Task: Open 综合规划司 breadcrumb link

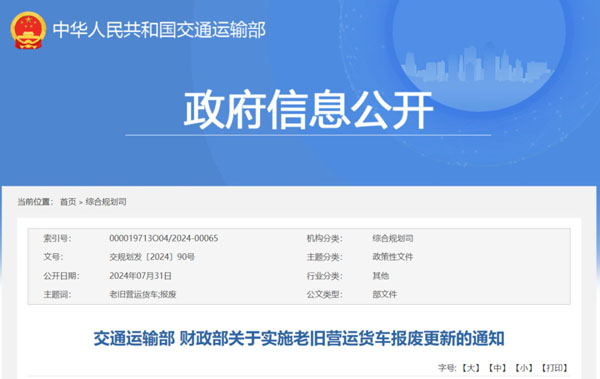Action: pos(106,202)
